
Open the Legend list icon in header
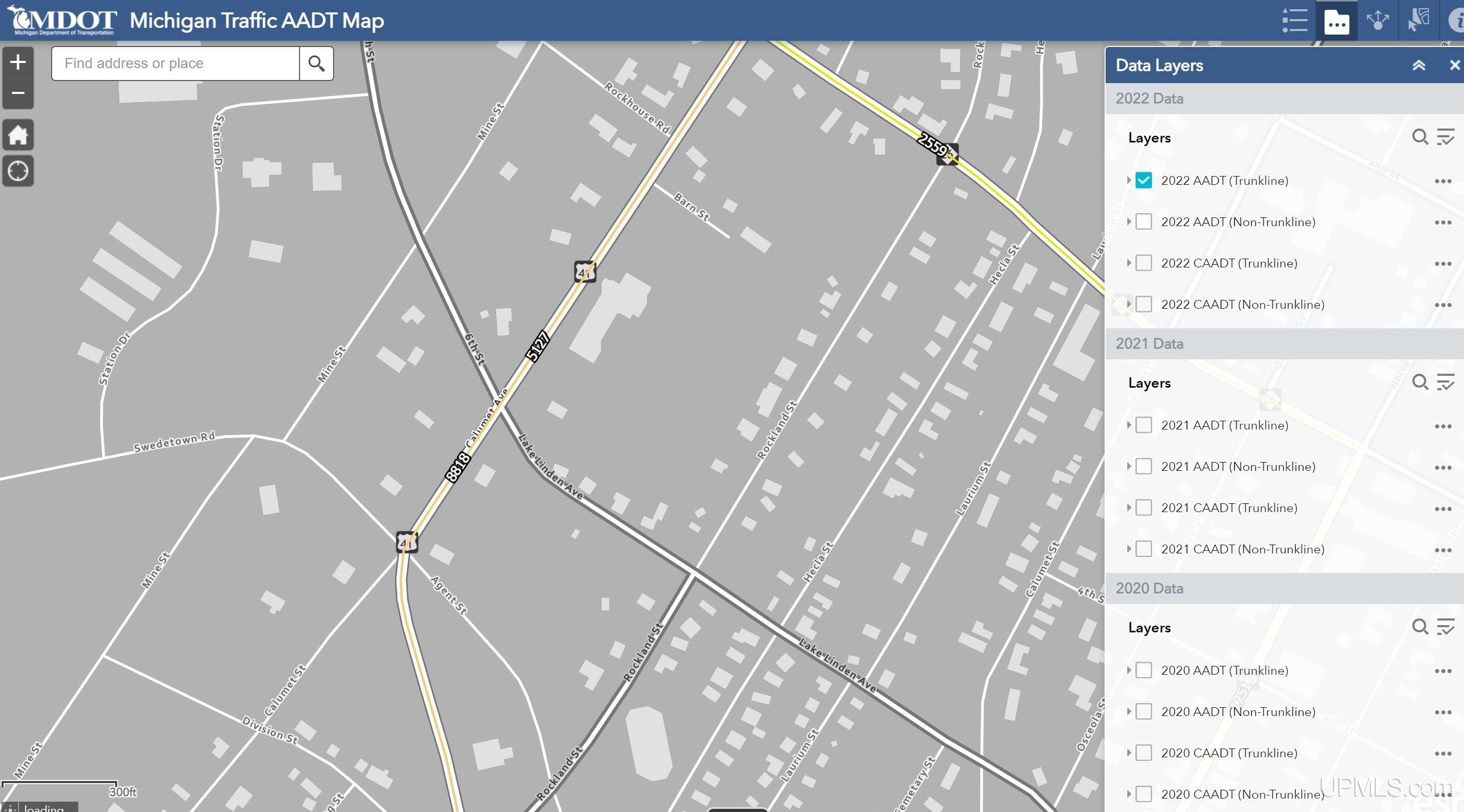[1295, 21]
